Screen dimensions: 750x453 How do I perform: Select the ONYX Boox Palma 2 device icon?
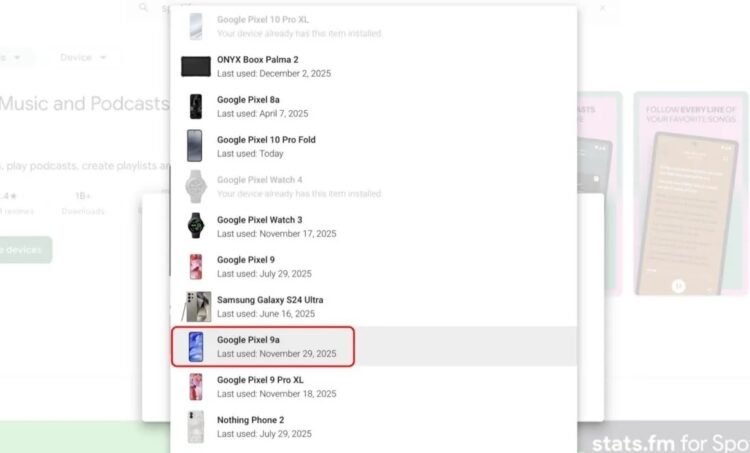tap(196, 66)
